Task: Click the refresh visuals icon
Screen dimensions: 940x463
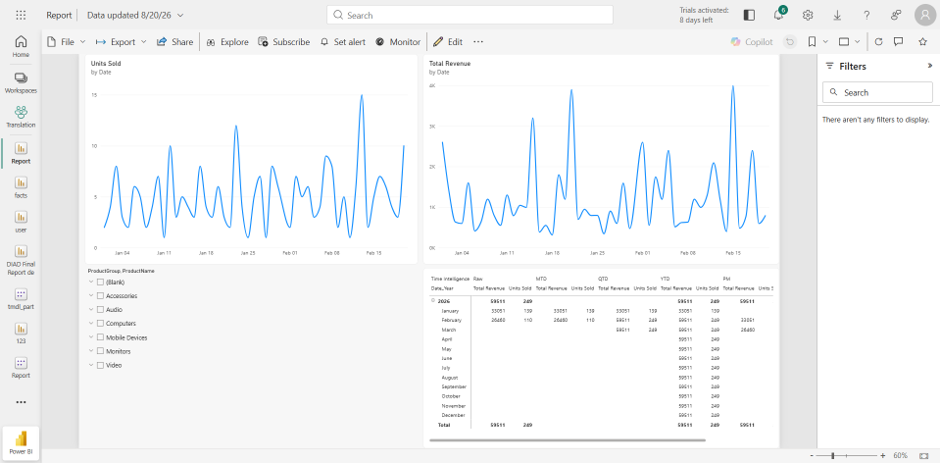Action: (878, 42)
